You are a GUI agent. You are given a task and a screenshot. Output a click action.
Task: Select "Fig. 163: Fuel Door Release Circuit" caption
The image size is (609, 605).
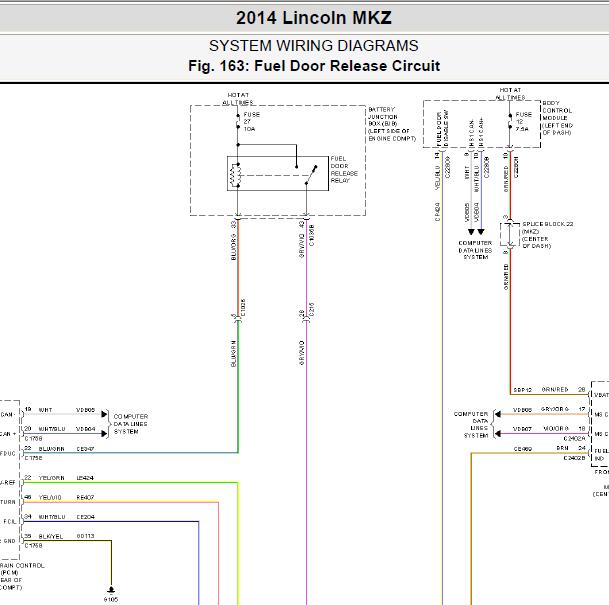314,66
